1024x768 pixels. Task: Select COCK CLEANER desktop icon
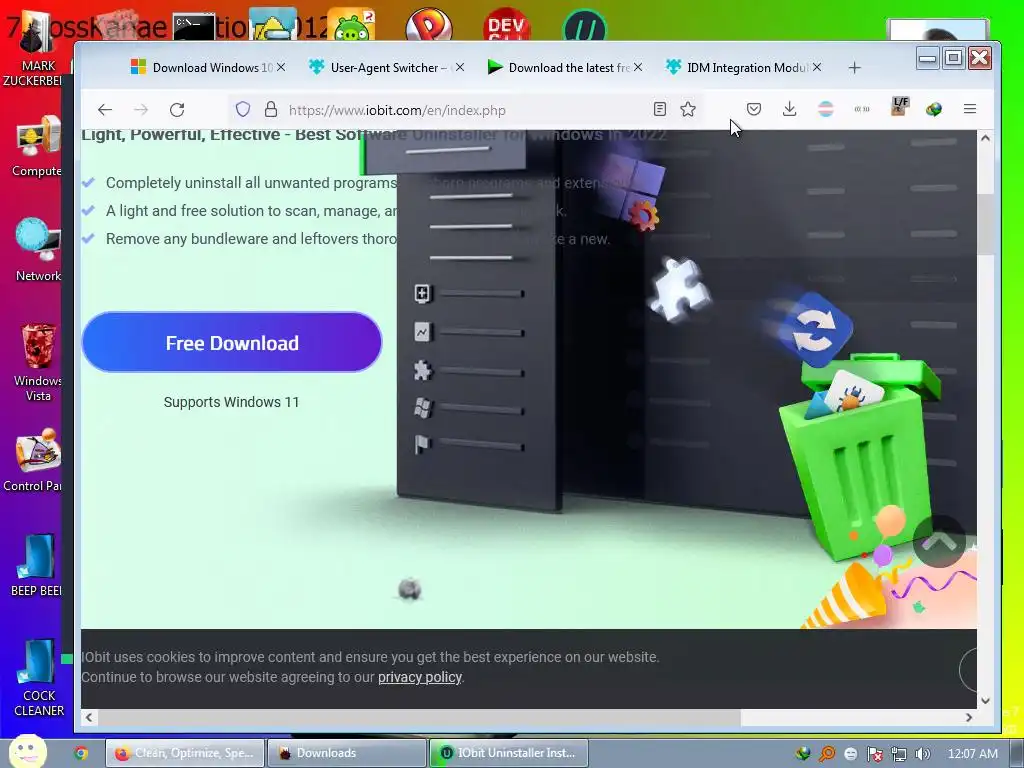point(39,678)
